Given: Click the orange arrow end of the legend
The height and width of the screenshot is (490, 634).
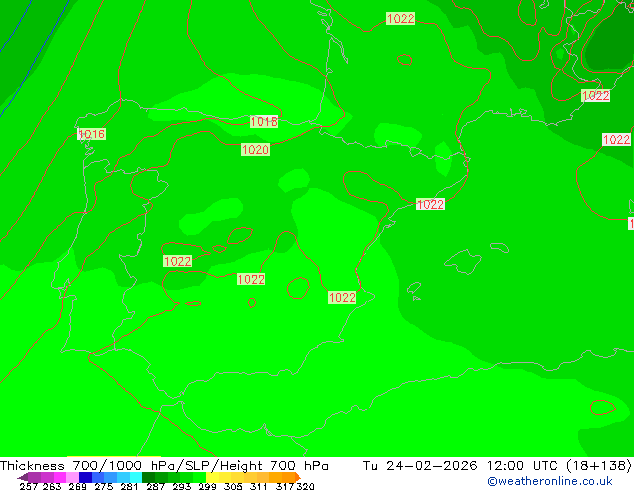Looking at the screenshot, I should 298,477.
